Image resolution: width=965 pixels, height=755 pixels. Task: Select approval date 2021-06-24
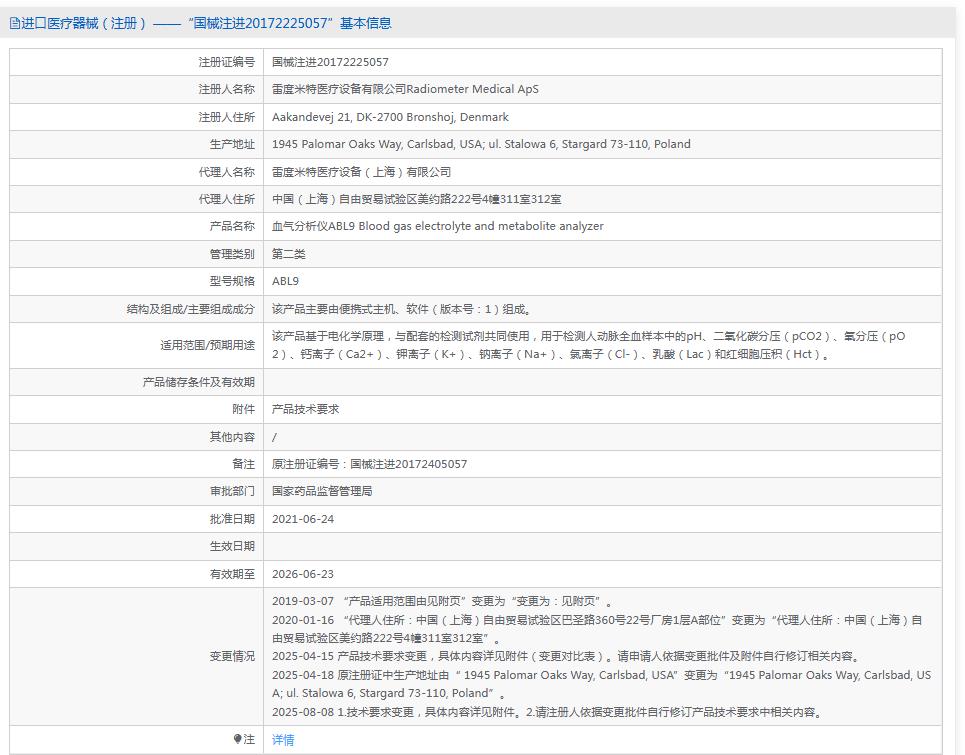click(303, 519)
